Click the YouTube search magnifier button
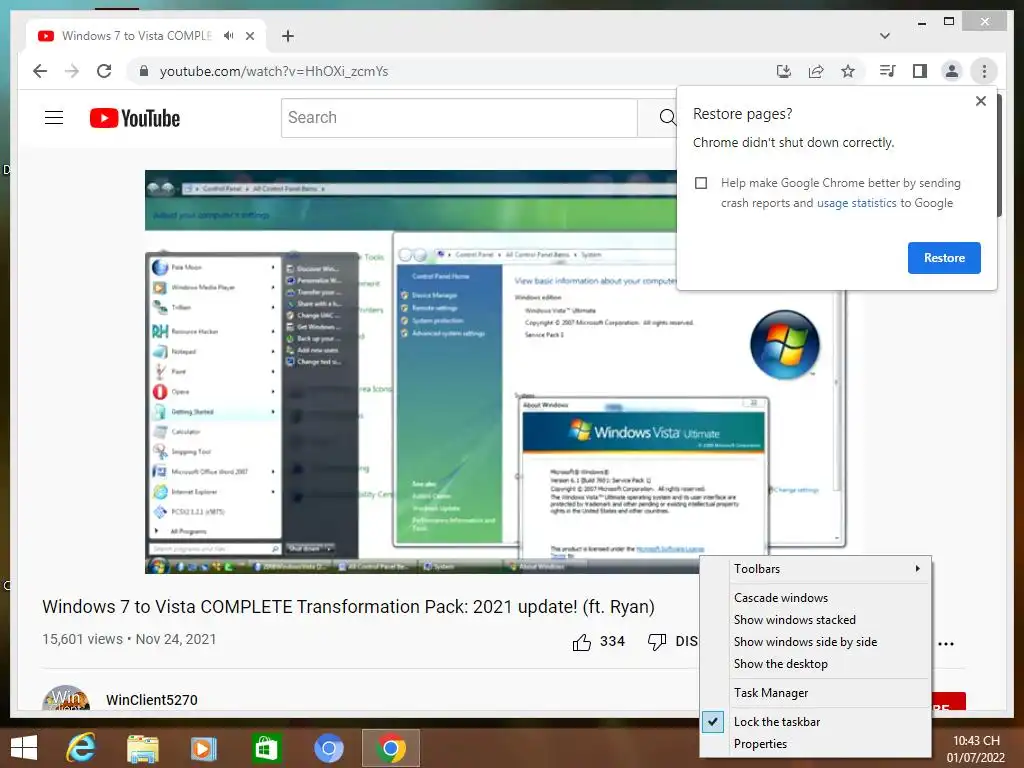 [x=666, y=118]
